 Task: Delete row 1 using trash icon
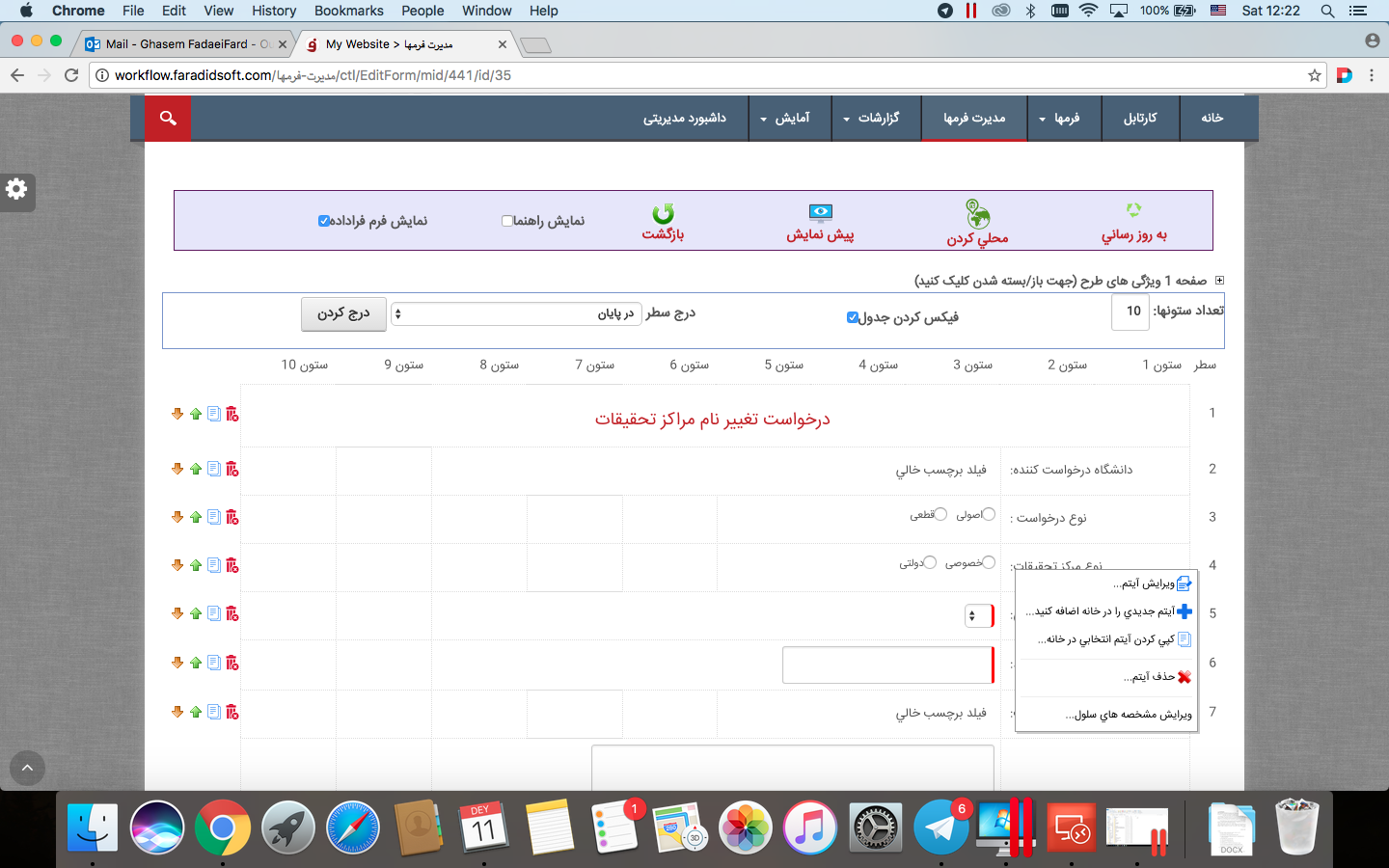(x=232, y=414)
